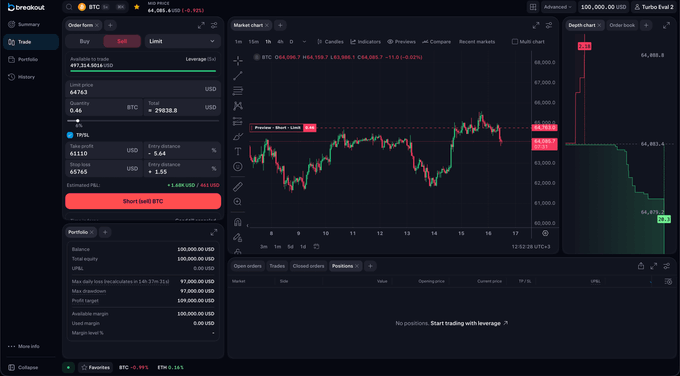
Task: Select the Sell side toggle
Action: pos(122,41)
